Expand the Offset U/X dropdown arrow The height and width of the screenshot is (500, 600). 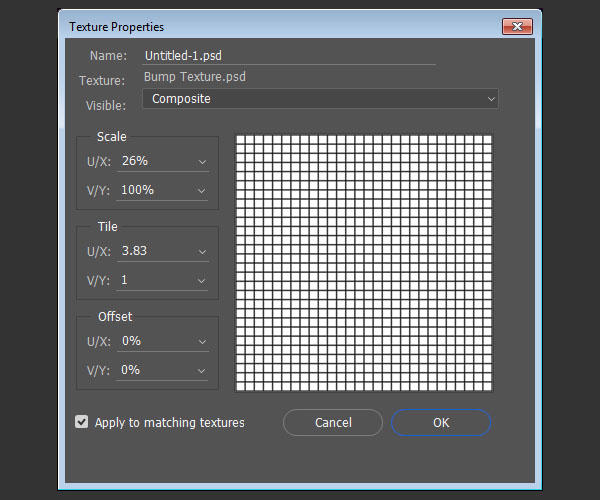click(x=202, y=342)
